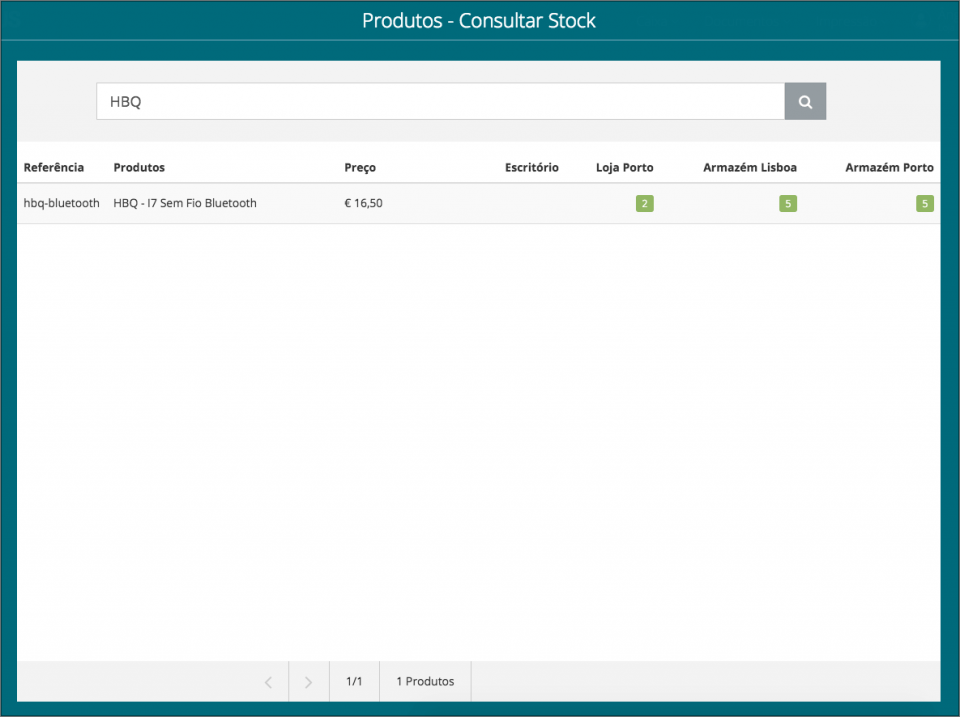Select the green stock badge under Loja Porto
The width and height of the screenshot is (960, 717).
coord(645,203)
